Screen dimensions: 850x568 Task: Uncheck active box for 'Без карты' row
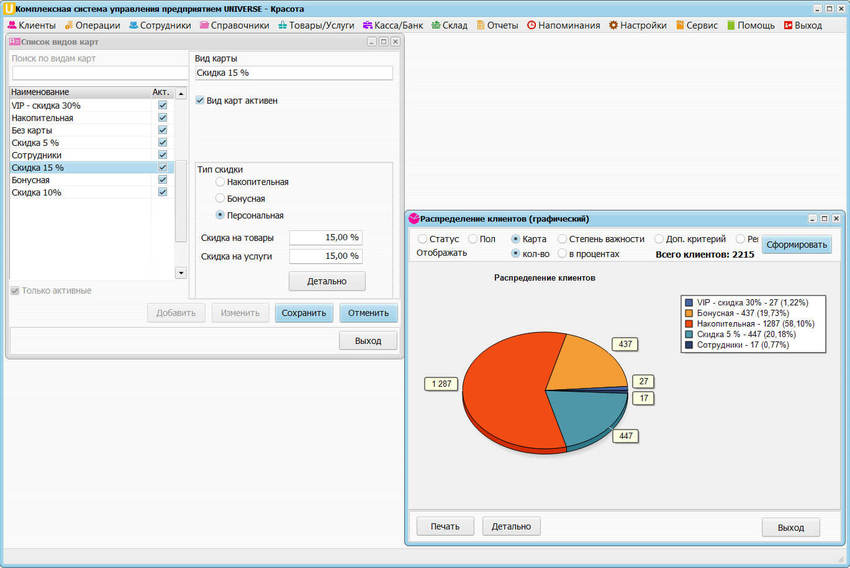tap(163, 130)
